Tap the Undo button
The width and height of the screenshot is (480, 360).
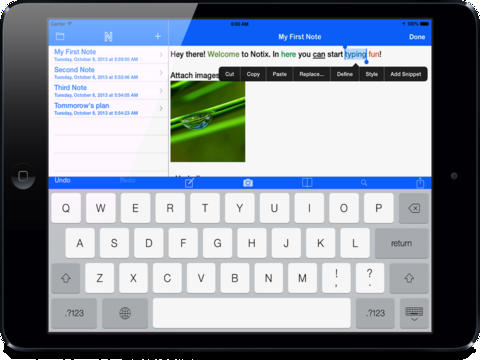coord(63,180)
